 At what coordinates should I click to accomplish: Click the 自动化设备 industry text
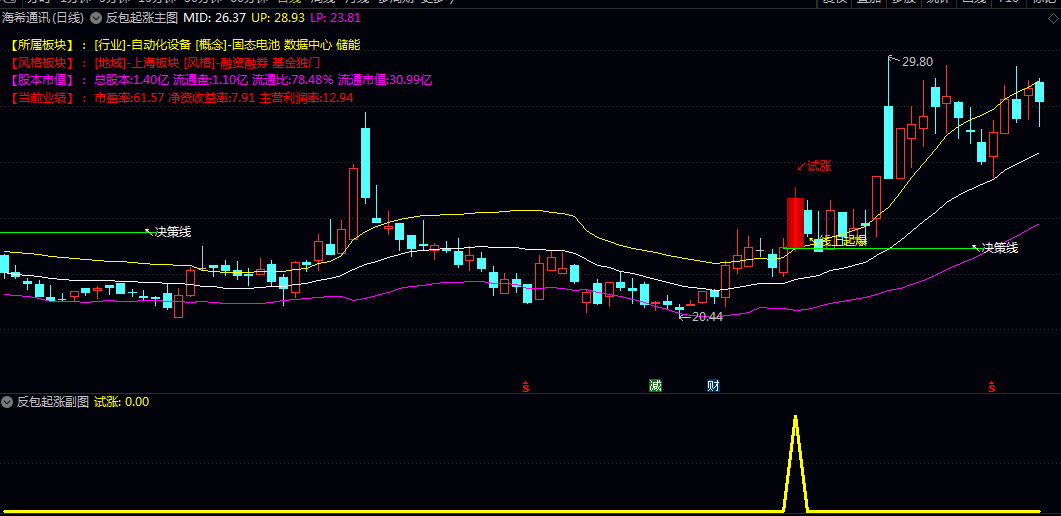point(161,45)
